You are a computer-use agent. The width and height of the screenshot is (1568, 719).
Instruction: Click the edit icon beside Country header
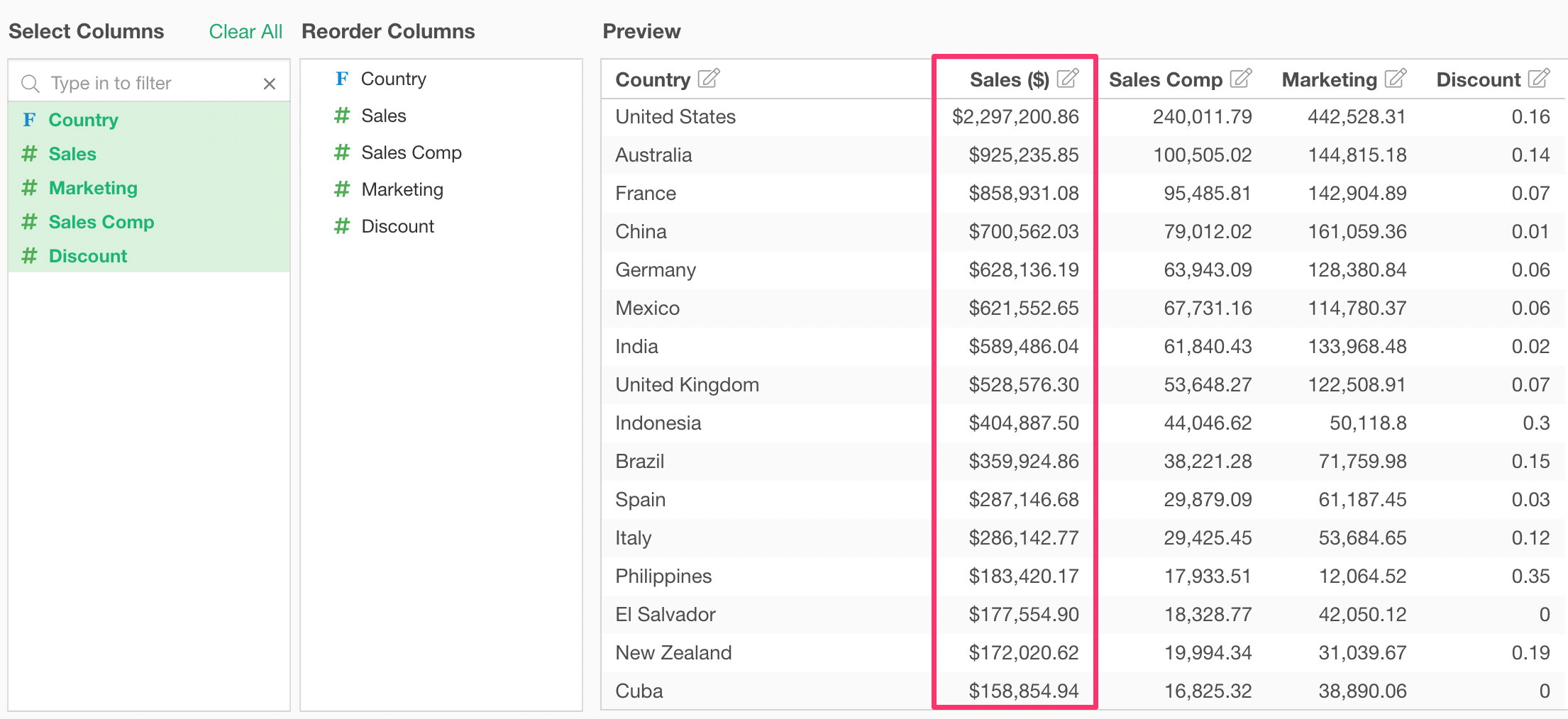(709, 78)
